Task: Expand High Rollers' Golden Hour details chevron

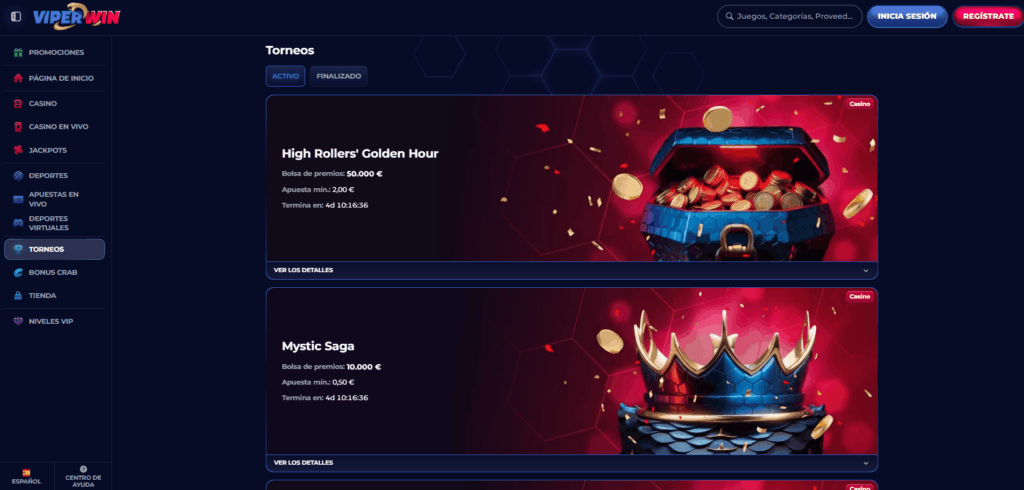Action: [866, 270]
